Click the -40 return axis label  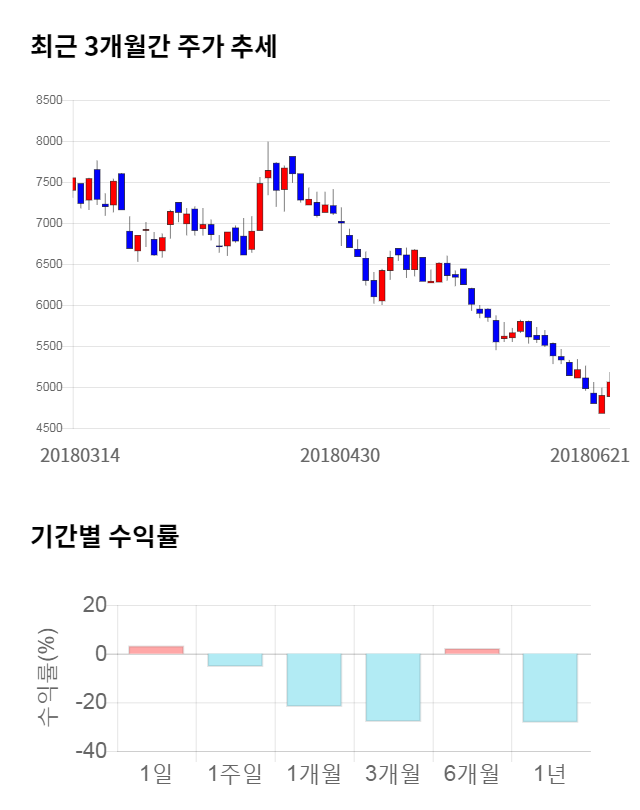tap(94, 751)
